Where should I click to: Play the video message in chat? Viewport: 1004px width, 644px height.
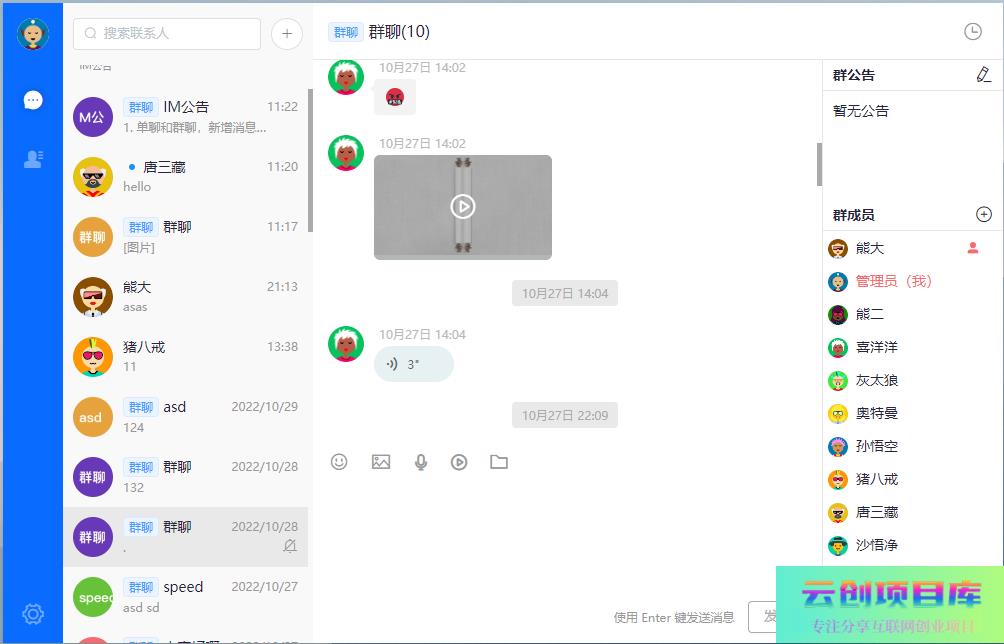coord(462,206)
